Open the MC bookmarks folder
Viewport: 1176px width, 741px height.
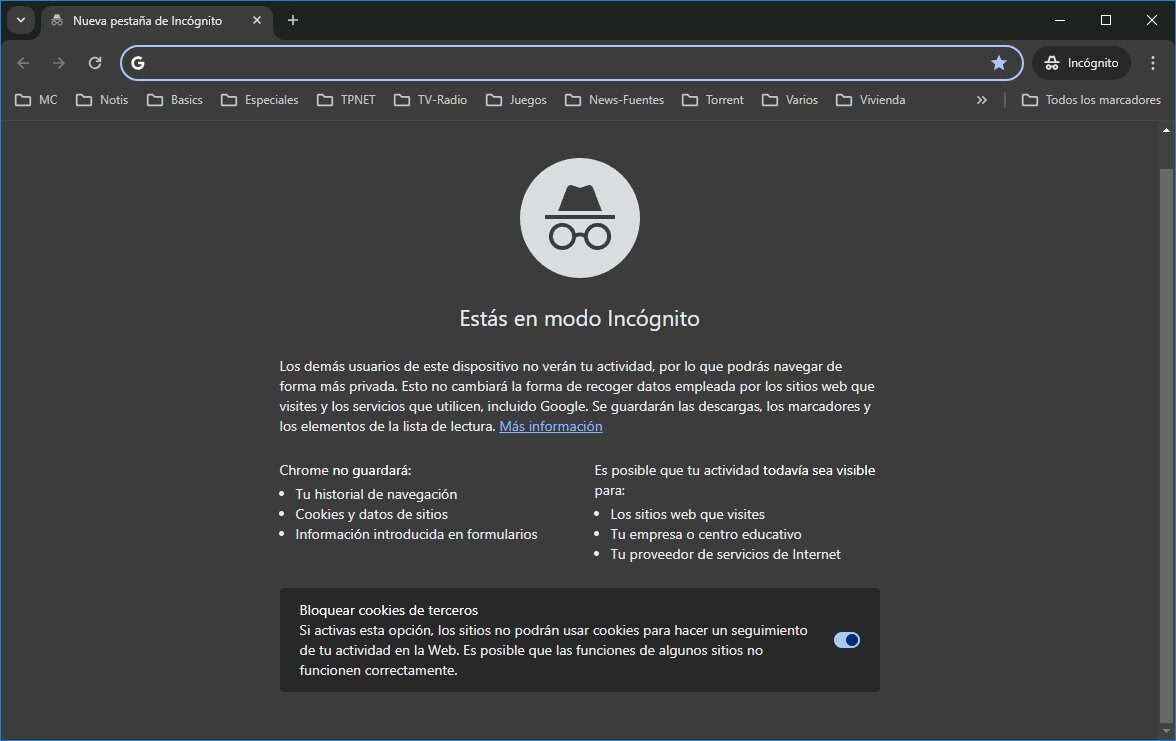tap(35, 100)
